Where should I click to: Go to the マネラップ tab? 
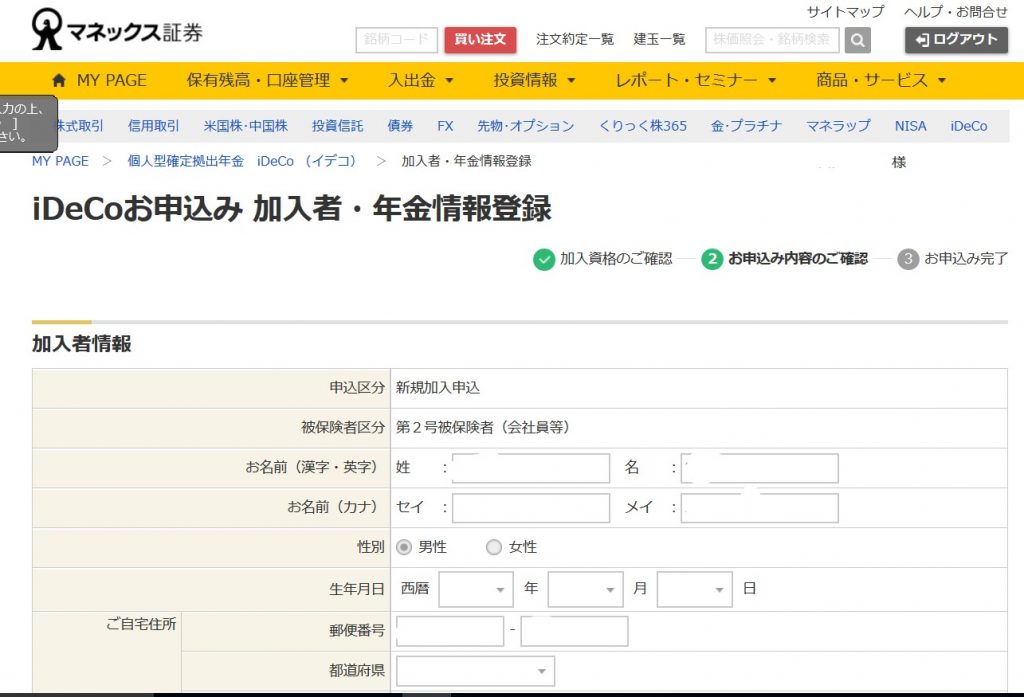tap(839, 126)
